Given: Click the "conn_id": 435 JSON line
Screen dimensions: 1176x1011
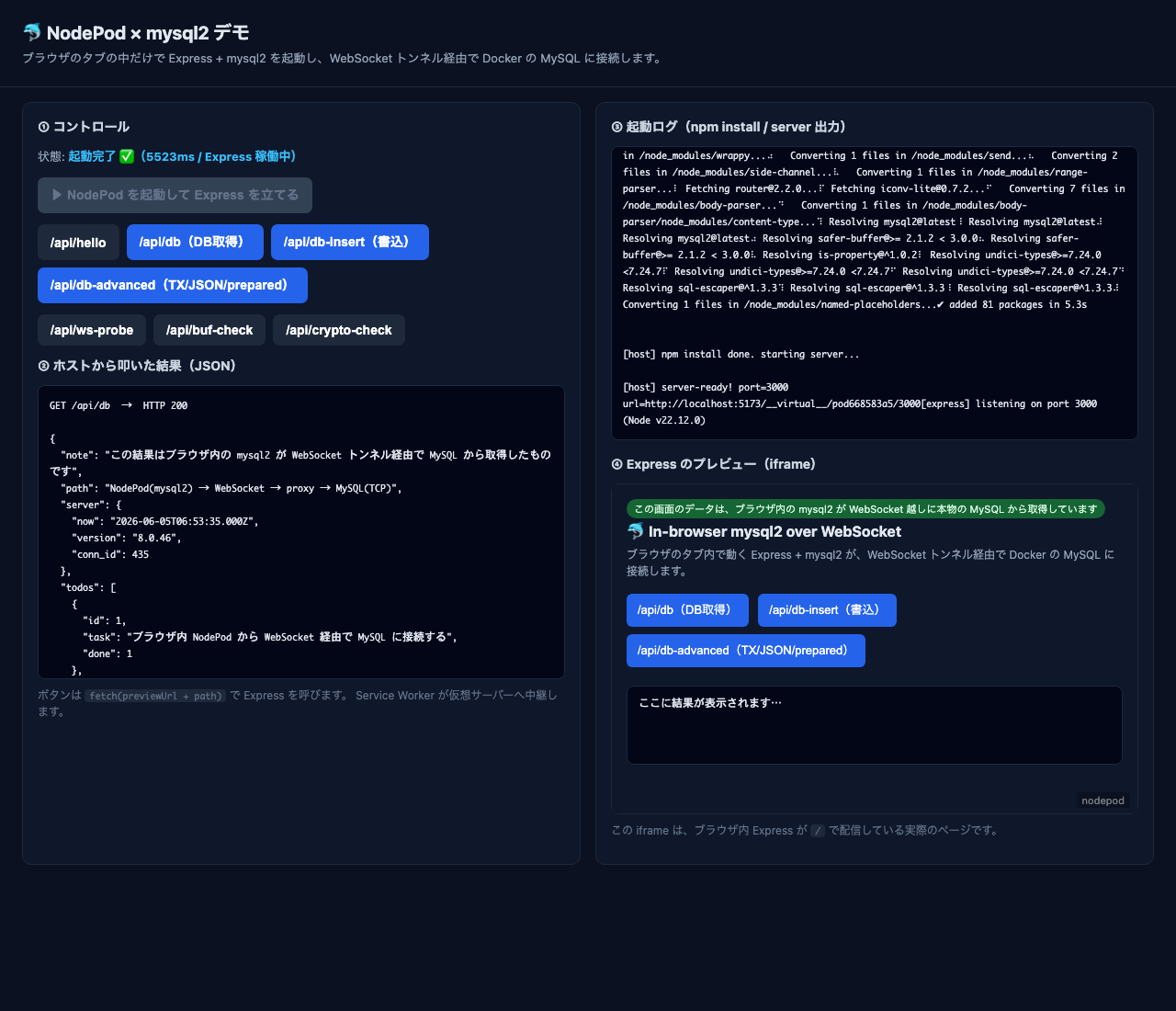Looking at the screenshot, I should point(110,554).
